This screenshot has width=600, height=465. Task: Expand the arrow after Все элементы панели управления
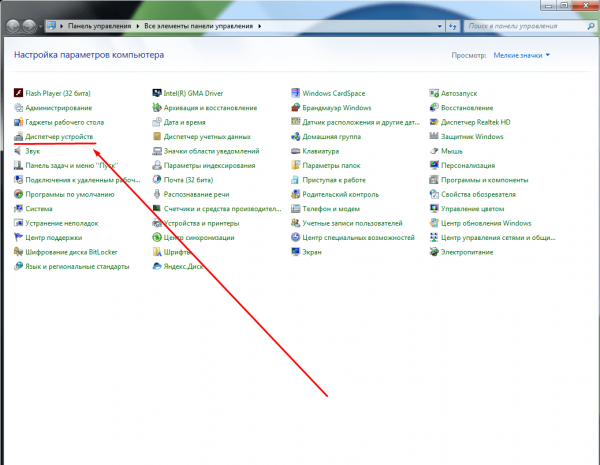point(260,26)
